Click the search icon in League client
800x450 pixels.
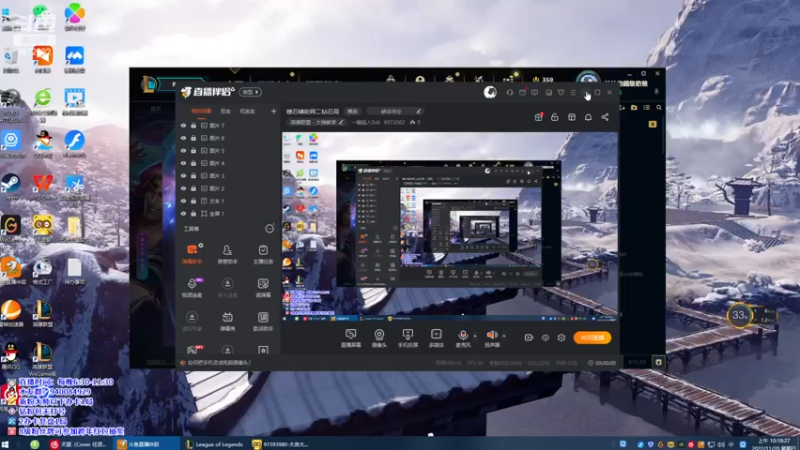pyautogui.click(x=659, y=108)
